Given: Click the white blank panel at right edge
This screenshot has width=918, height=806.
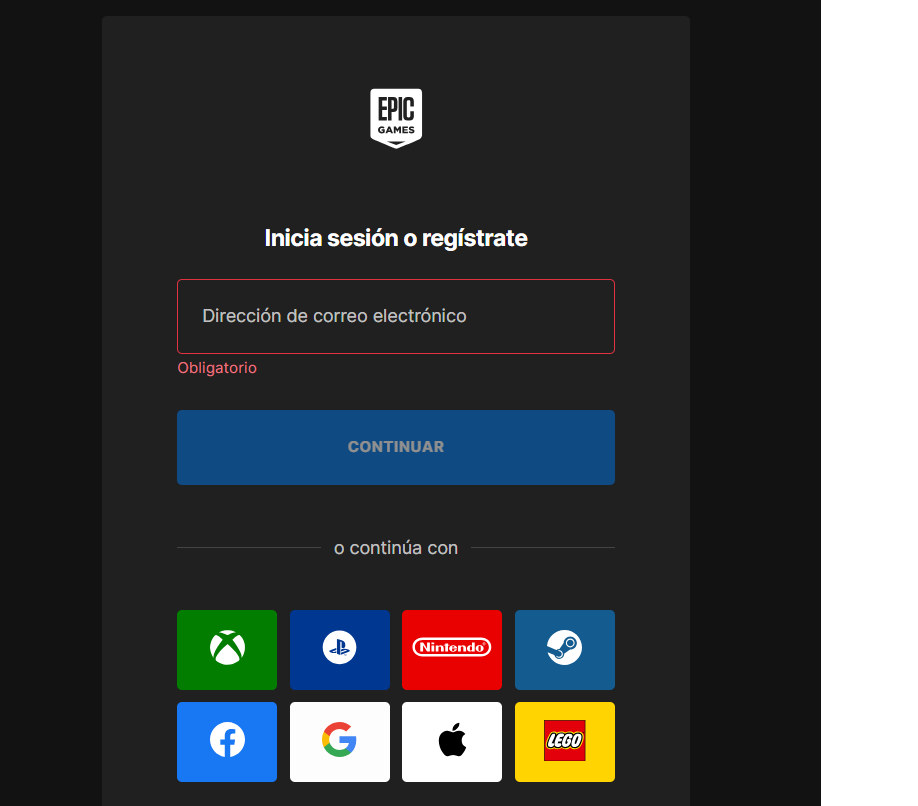Looking at the screenshot, I should [869, 403].
